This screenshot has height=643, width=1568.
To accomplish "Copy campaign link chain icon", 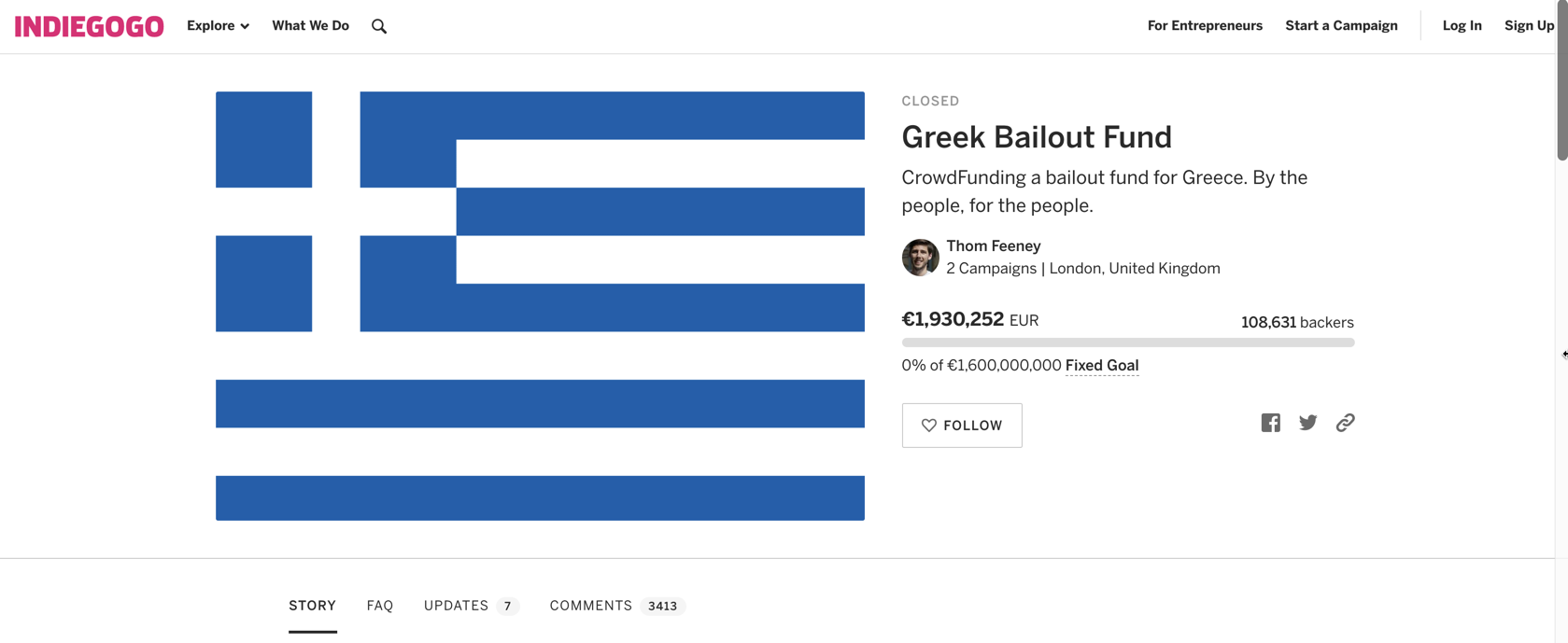I will point(1345,423).
